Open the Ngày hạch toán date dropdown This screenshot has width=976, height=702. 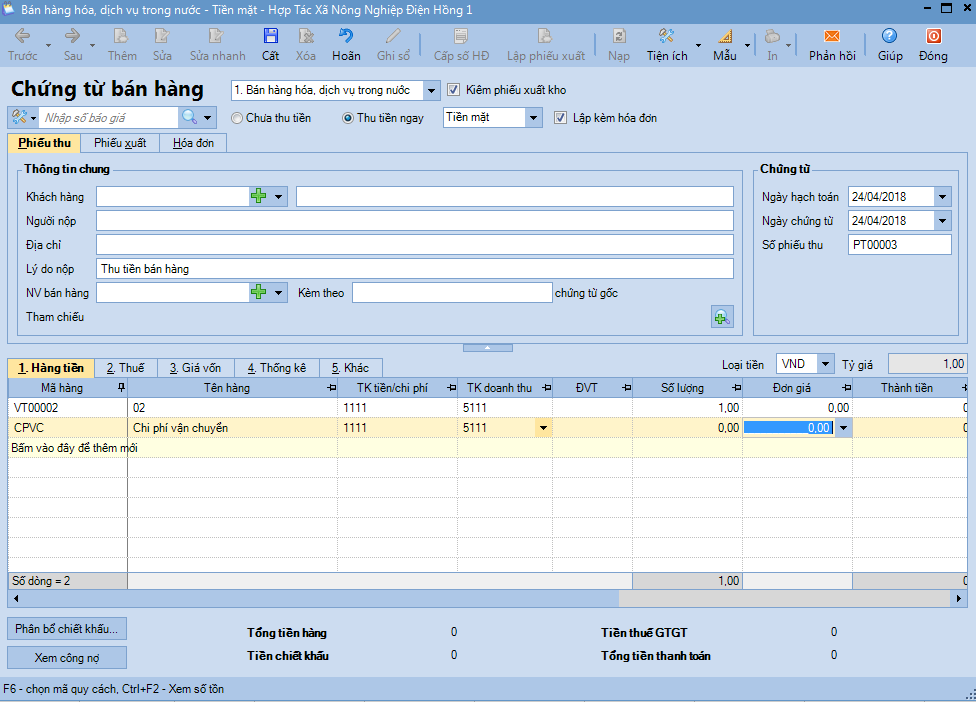coord(942,197)
